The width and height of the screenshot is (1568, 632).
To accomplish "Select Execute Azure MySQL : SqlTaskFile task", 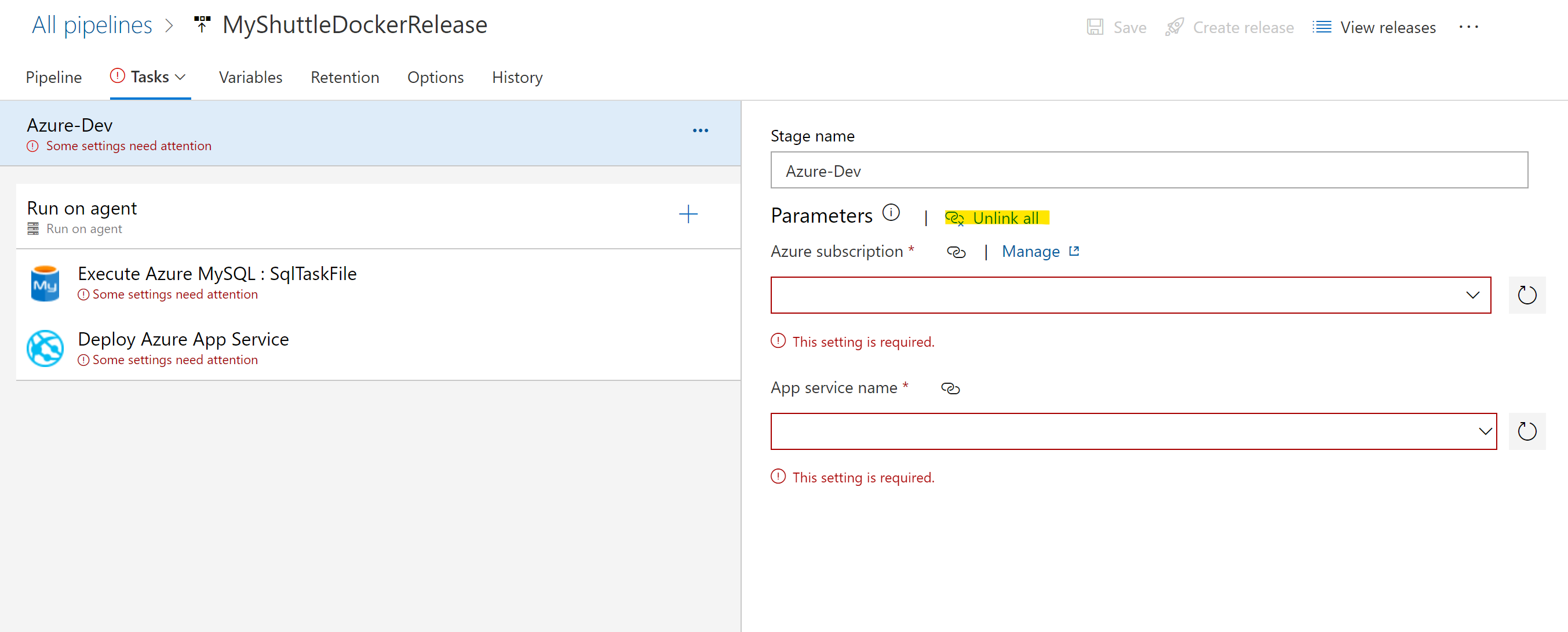I will pos(378,282).
